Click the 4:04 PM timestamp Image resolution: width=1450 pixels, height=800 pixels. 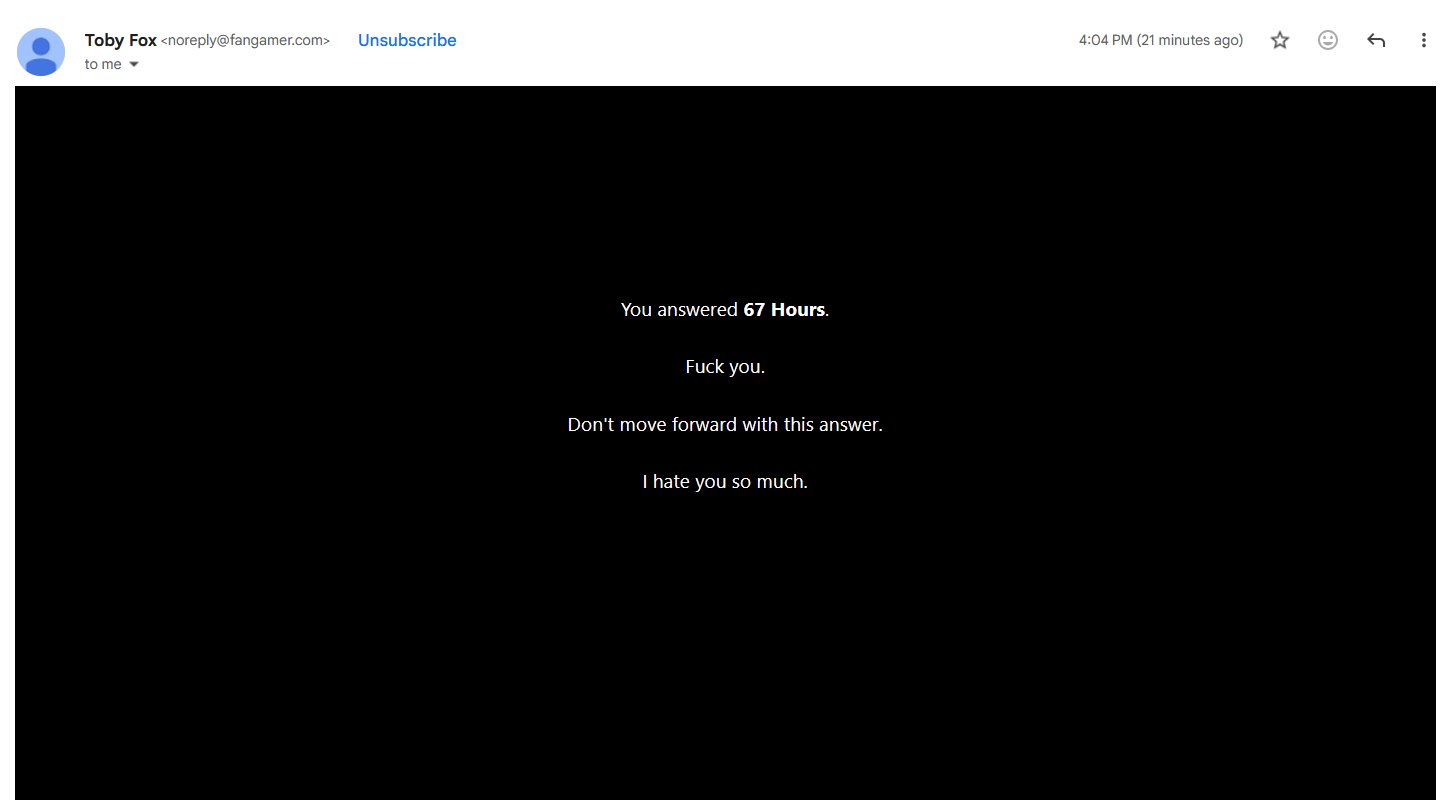[x=1161, y=40]
